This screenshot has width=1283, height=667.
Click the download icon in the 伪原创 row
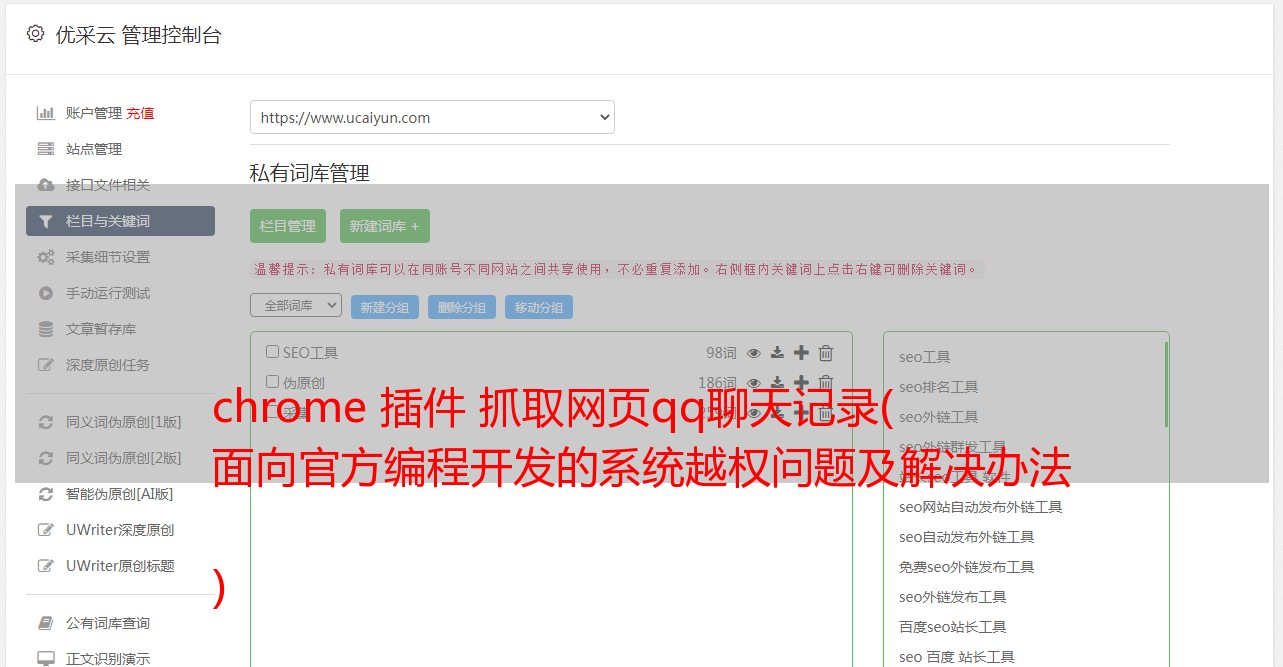pyautogui.click(x=777, y=383)
